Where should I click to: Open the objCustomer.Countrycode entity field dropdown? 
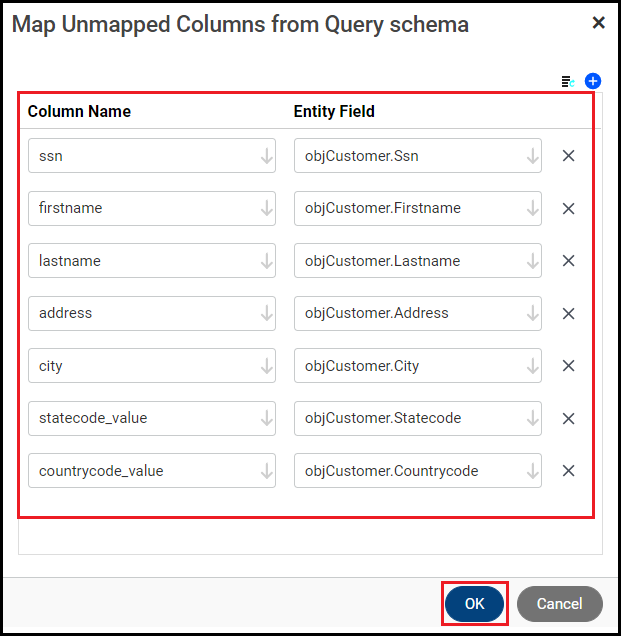point(532,471)
